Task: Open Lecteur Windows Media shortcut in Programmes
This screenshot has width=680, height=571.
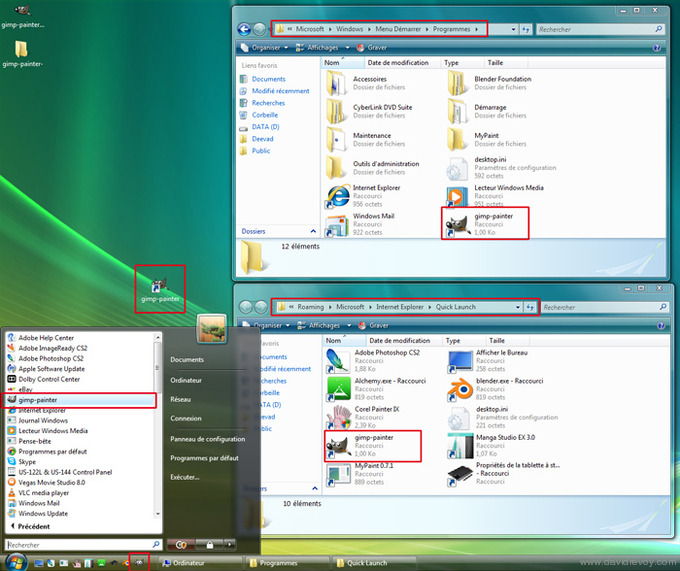Action: tap(455, 195)
